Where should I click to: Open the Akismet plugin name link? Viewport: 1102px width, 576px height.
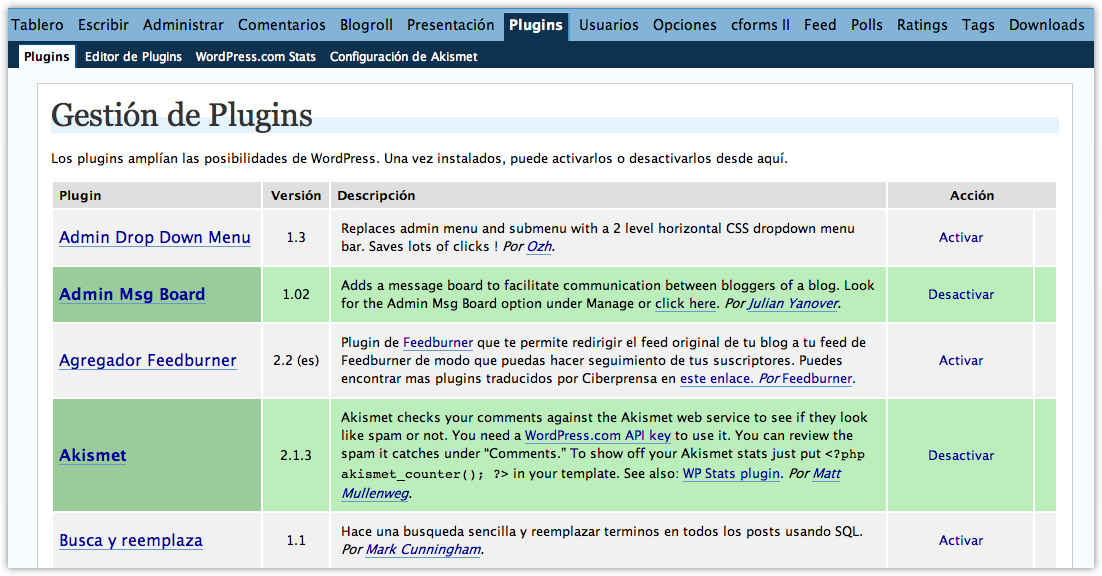click(93, 456)
